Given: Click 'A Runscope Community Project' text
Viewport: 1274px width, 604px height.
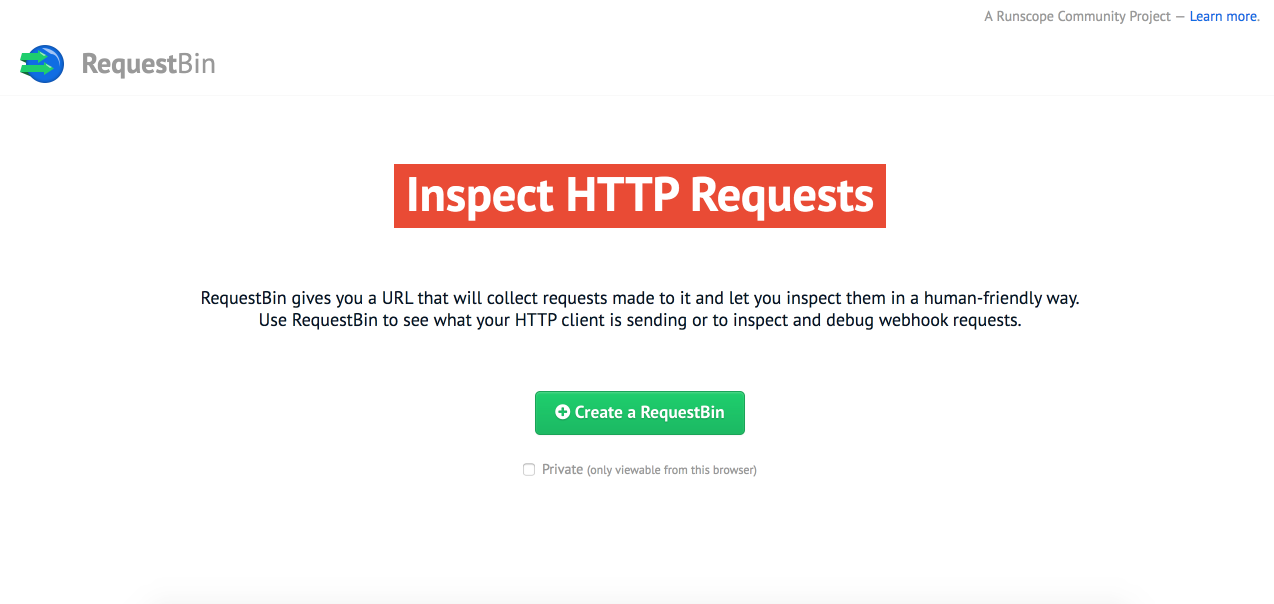Looking at the screenshot, I should [1076, 16].
